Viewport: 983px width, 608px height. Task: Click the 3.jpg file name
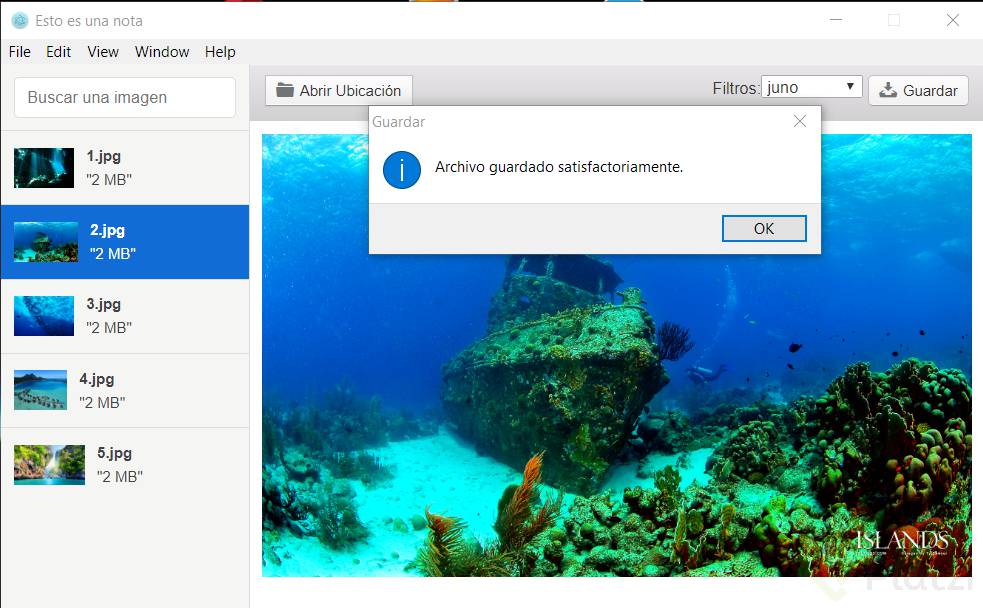pos(103,305)
